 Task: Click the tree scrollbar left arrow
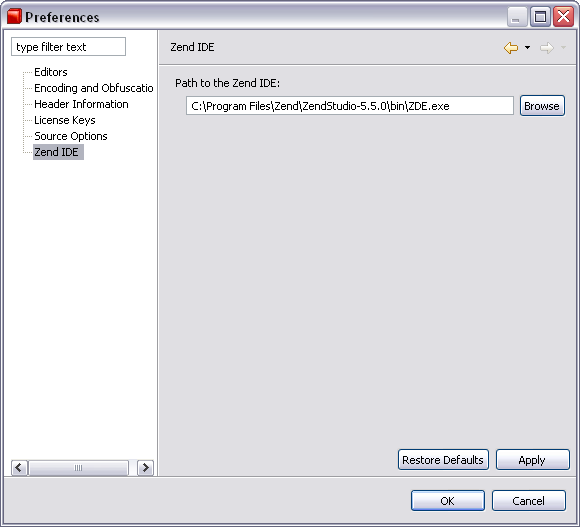(19, 468)
